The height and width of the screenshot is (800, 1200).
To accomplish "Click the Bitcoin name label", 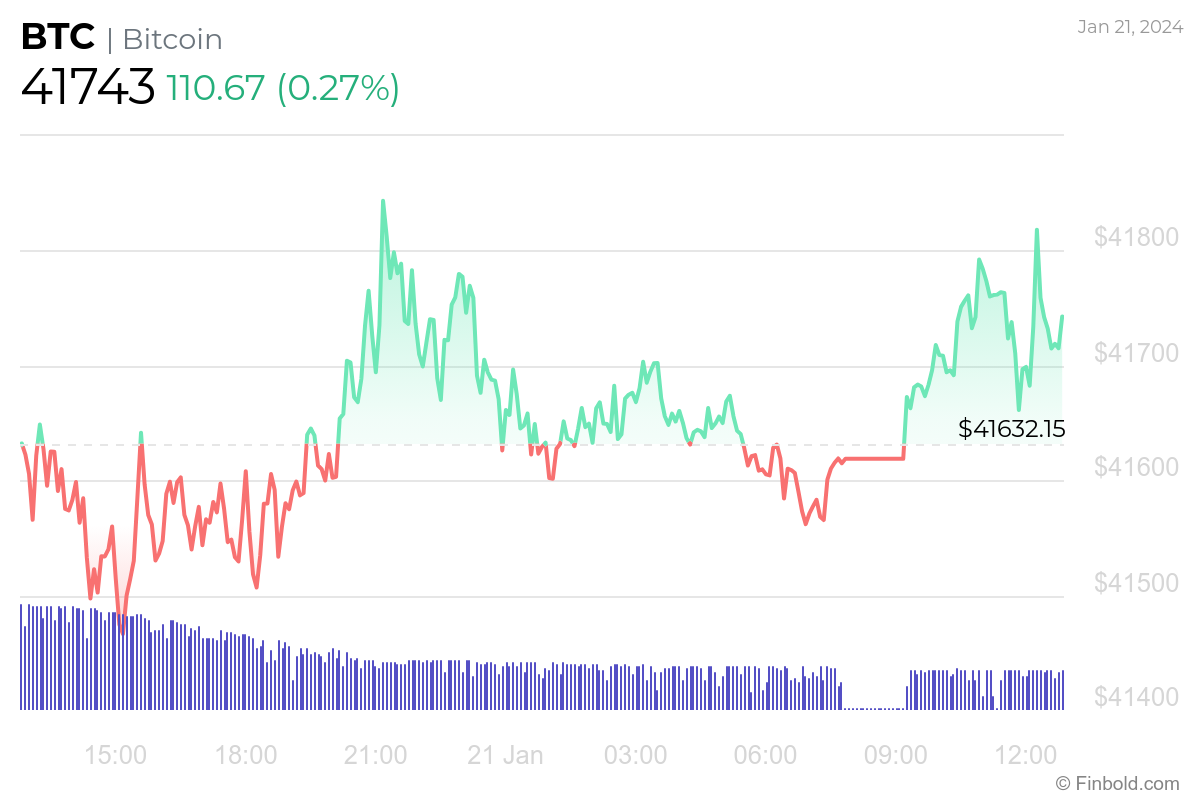I will point(172,40).
